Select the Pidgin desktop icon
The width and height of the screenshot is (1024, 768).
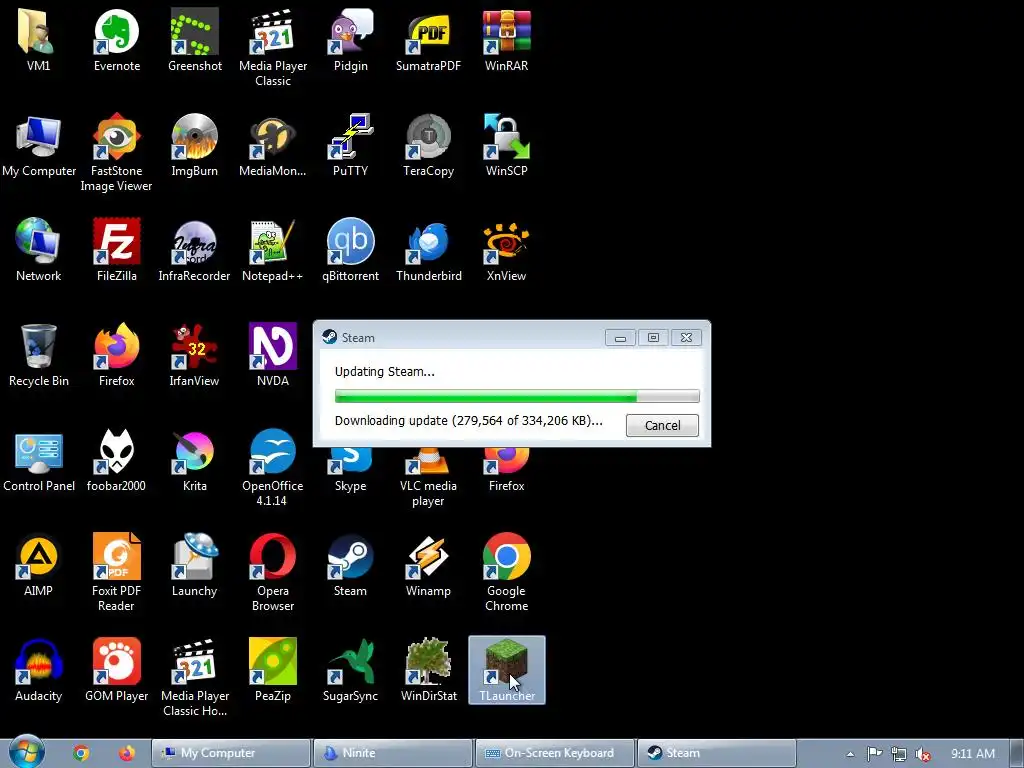tap(351, 40)
